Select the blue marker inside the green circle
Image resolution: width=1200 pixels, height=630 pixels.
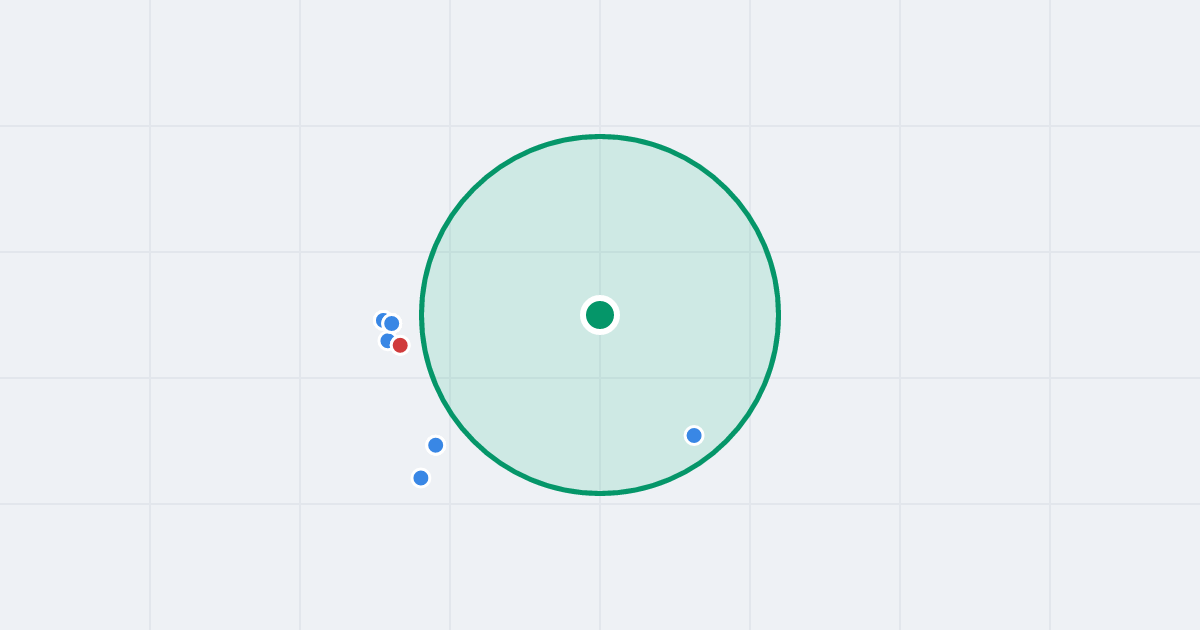(694, 435)
